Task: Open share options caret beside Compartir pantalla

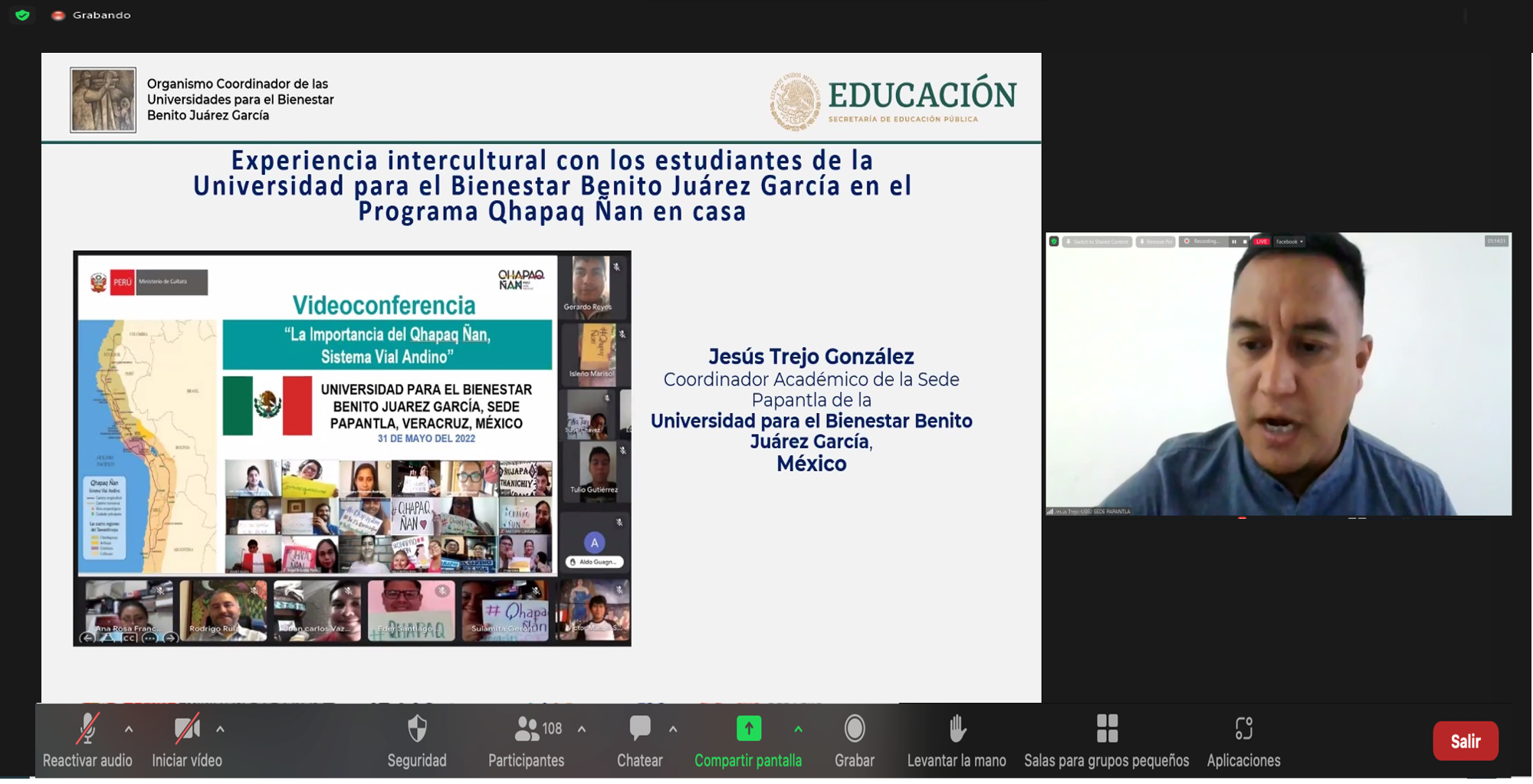Action: click(799, 729)
